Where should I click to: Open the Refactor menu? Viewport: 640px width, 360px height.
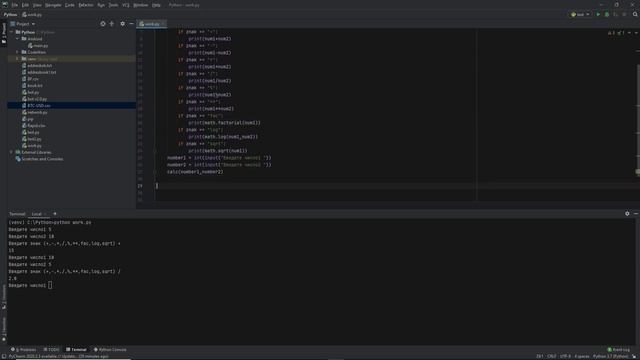pyautogui.click(x=86, y=5)
